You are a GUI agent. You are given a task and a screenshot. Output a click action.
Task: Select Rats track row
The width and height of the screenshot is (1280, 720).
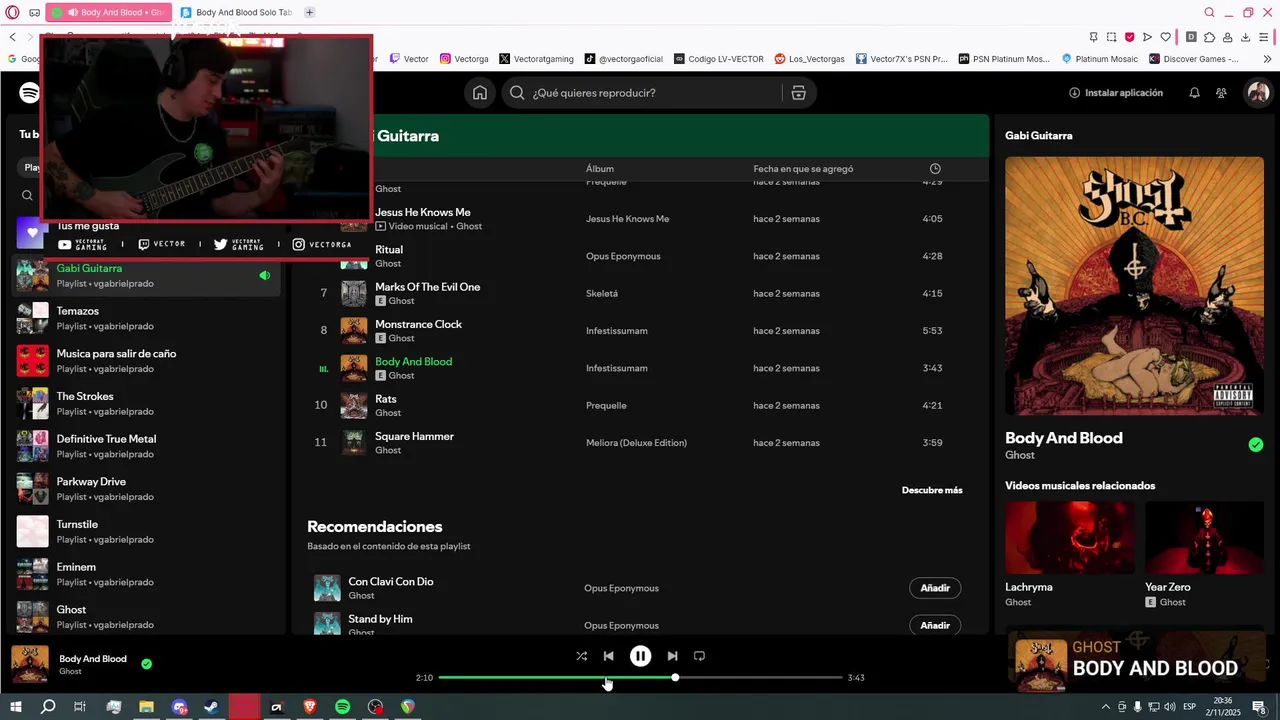pos(640,405)
